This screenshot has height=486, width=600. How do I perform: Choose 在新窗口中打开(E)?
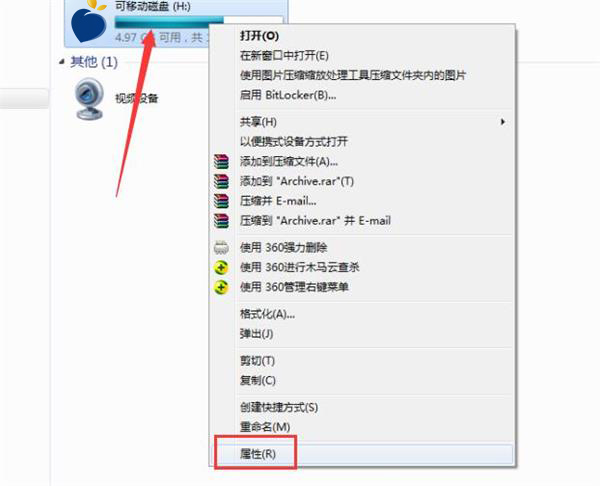click(284, 56)
